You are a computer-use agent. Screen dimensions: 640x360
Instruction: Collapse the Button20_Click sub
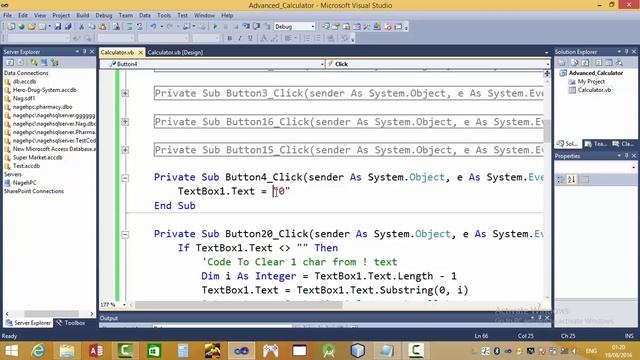pos(125,235)
